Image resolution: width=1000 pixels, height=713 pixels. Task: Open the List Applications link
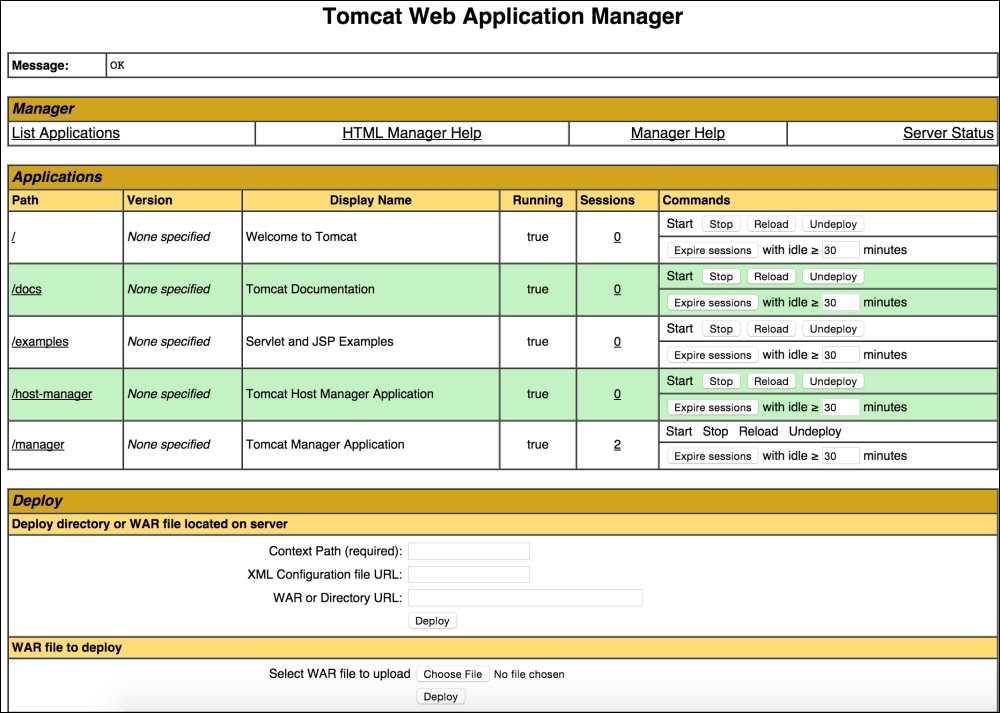[x=66, y=133]
